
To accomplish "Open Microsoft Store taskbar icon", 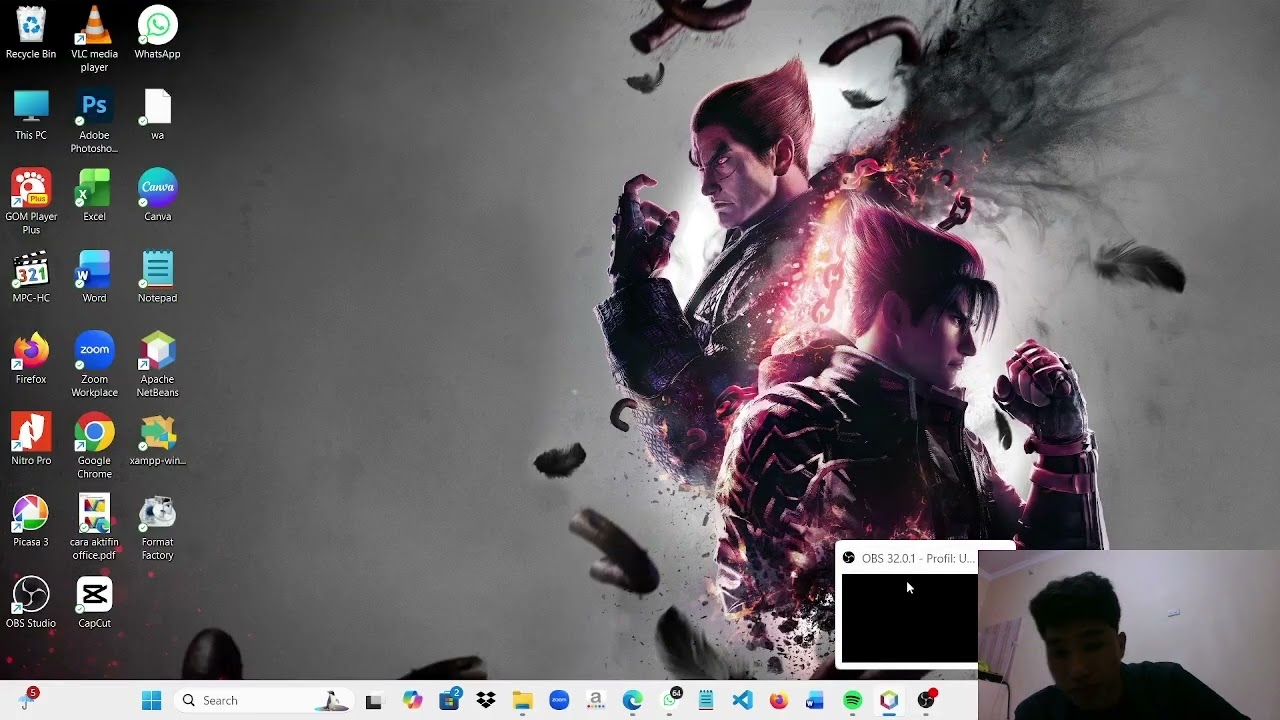I will [x=449, y=700].
